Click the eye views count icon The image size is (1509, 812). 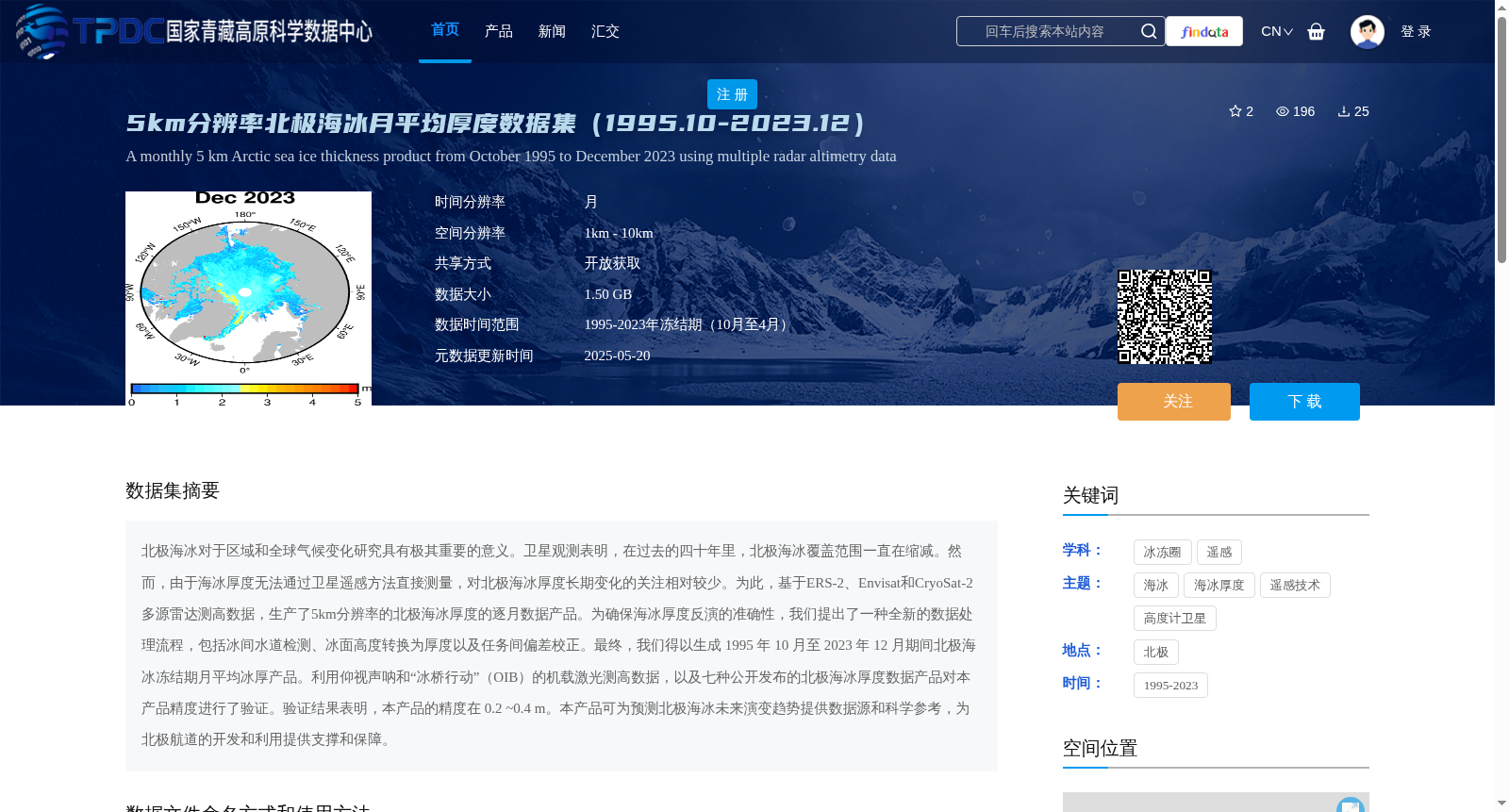pos(1282,111)
